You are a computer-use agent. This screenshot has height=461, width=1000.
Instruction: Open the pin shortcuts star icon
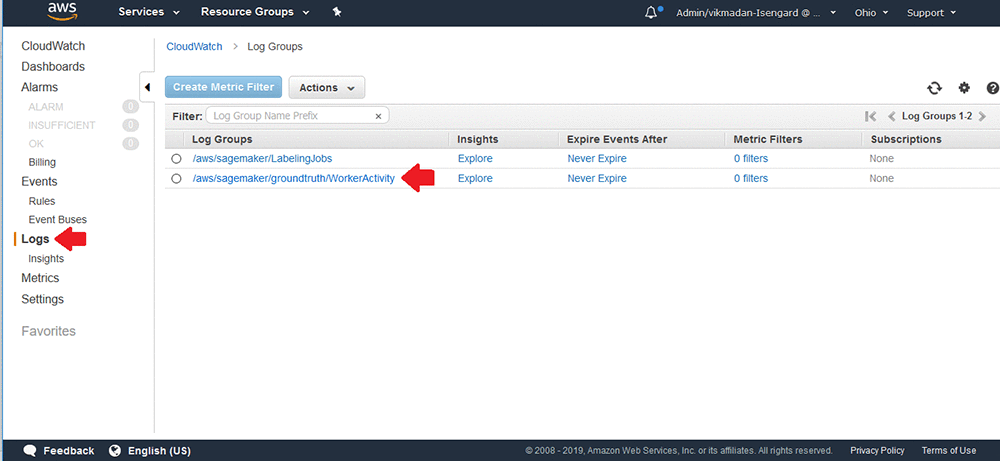(x=337, y=12)
